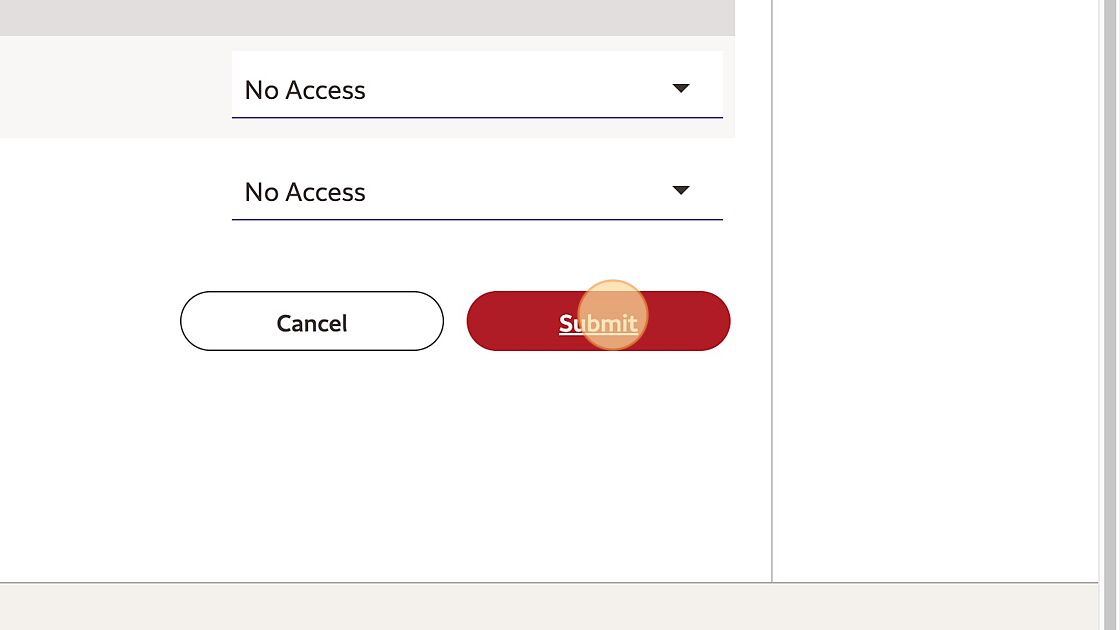This screenshot has width=1120, height=630.
Task: Click the gray footer strip at bottom
Action: pyautogui.click(x=549, y=607)
